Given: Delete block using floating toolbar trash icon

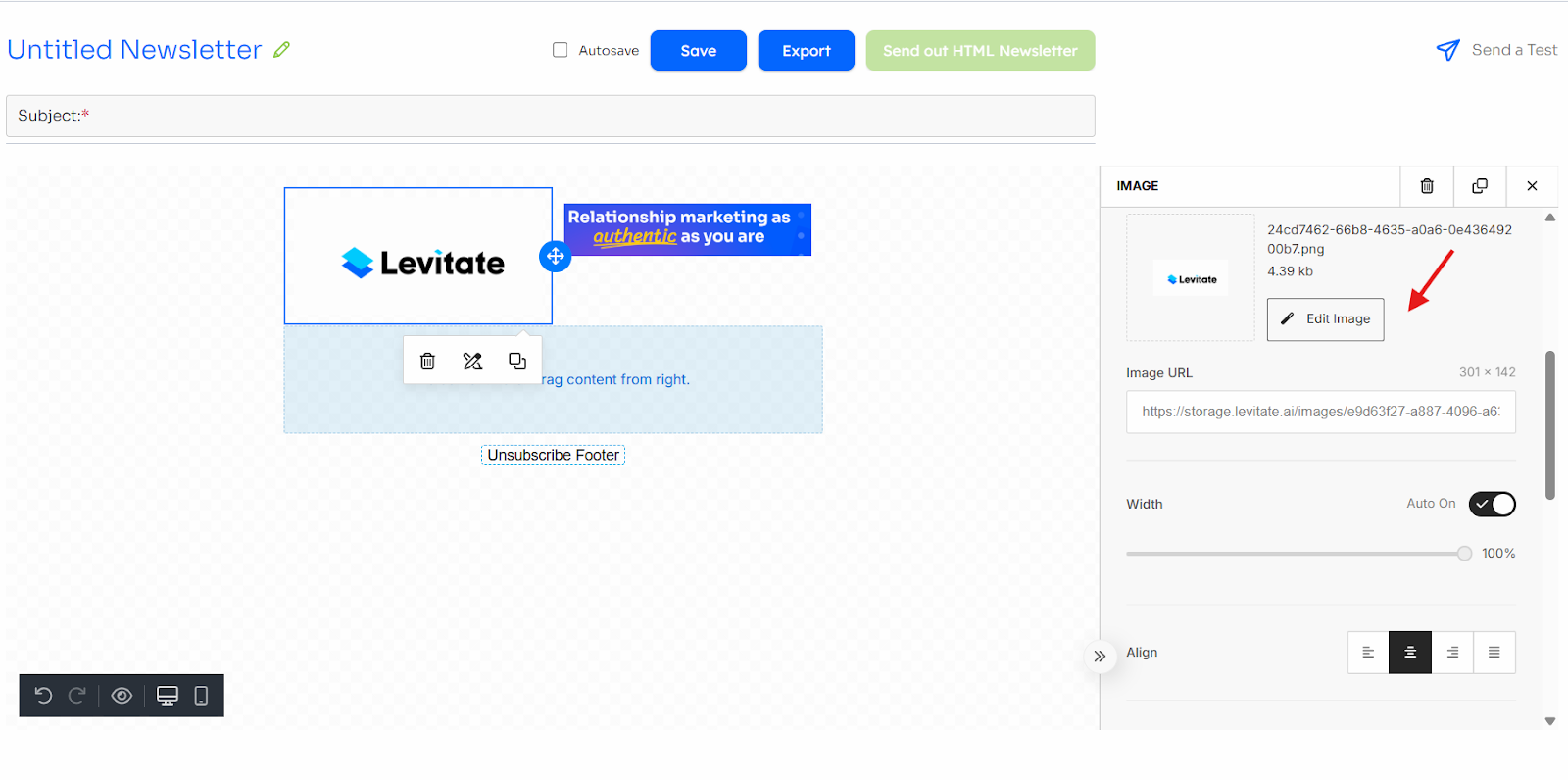Looking at the screenshot, I should click(427, 361).
